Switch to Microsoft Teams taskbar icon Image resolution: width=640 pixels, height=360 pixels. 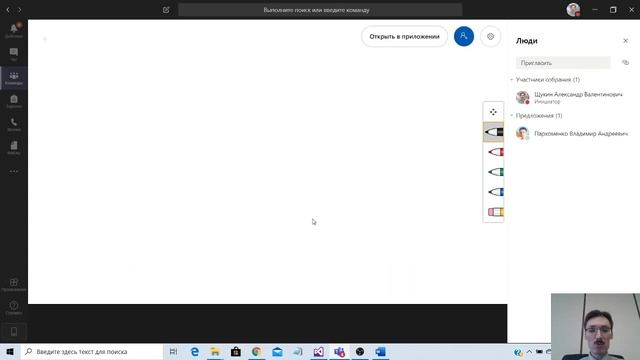tap(339, 351)
